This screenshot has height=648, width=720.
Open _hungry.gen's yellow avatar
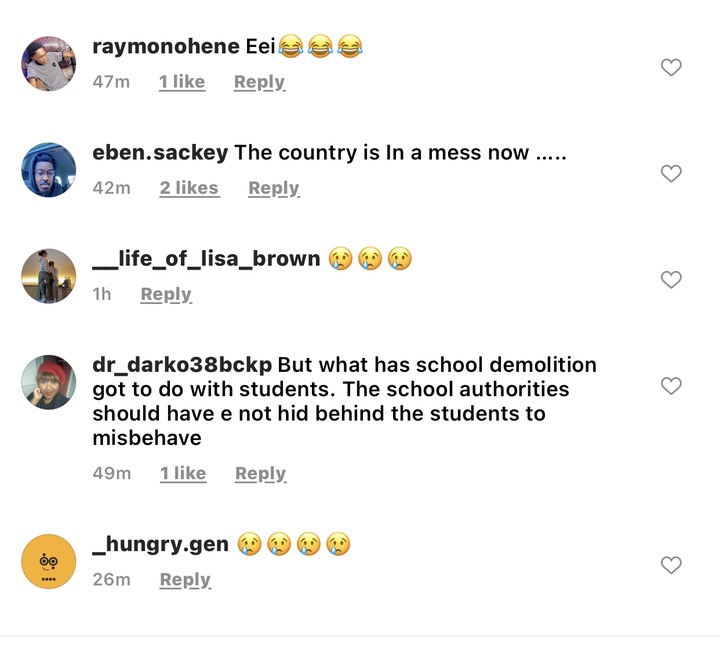pyautogui.click(x=49, y=561)
